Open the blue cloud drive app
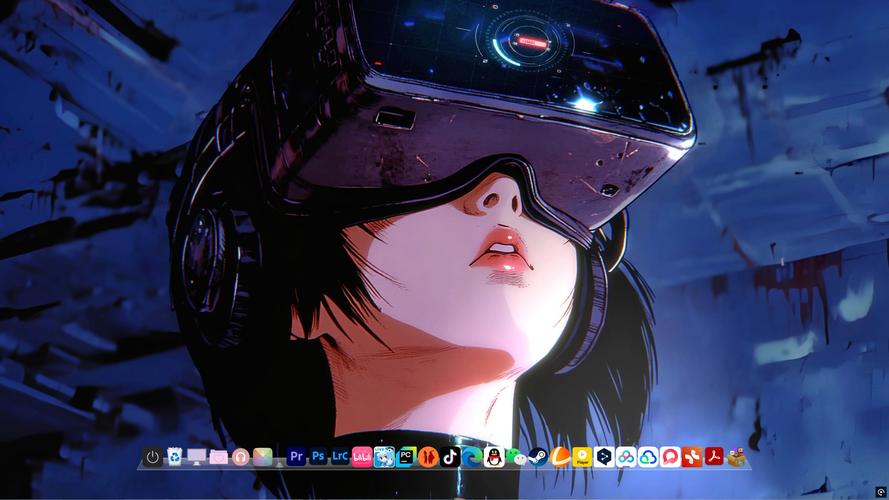889x500 pixels. click(648, 457)
